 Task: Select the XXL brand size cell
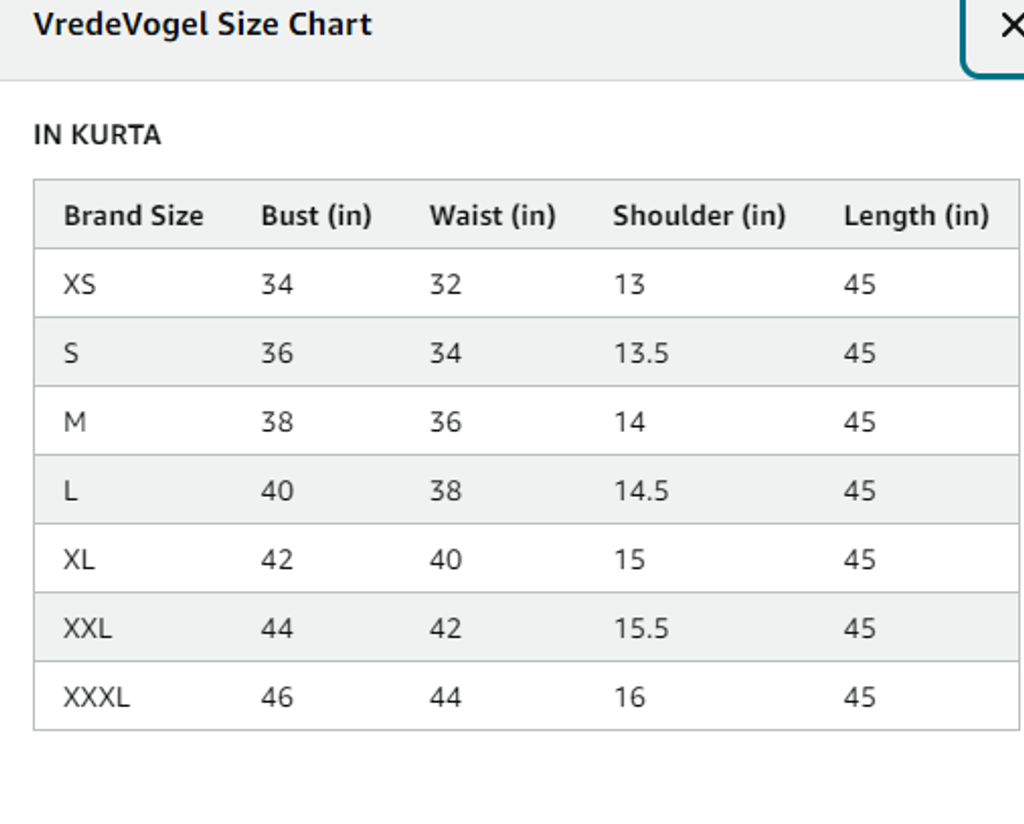88,629
